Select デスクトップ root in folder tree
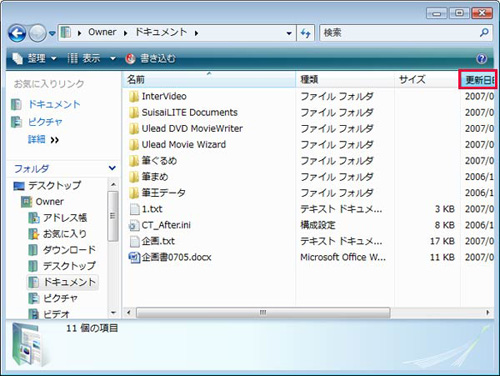This screenshot has width=500, height=376. (54, 185)
